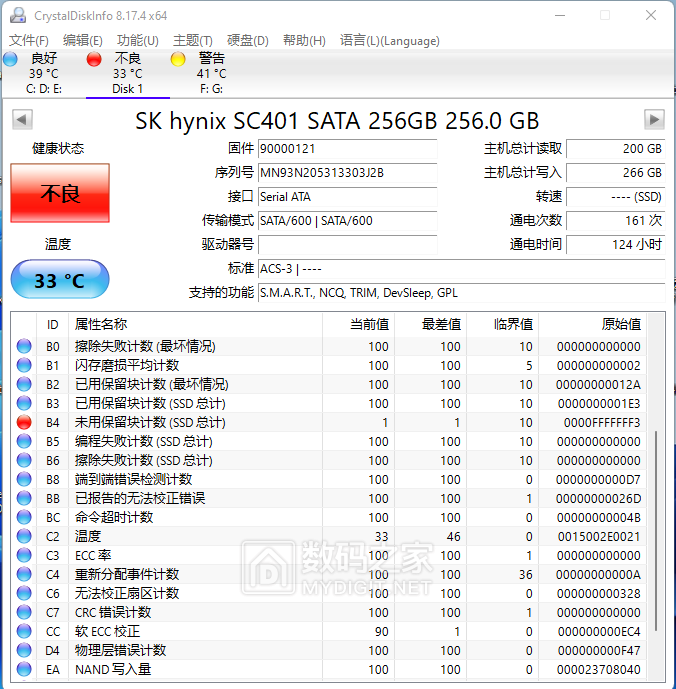Click the blue status icon for row C7
676x689 pixels.
(24, 612)
